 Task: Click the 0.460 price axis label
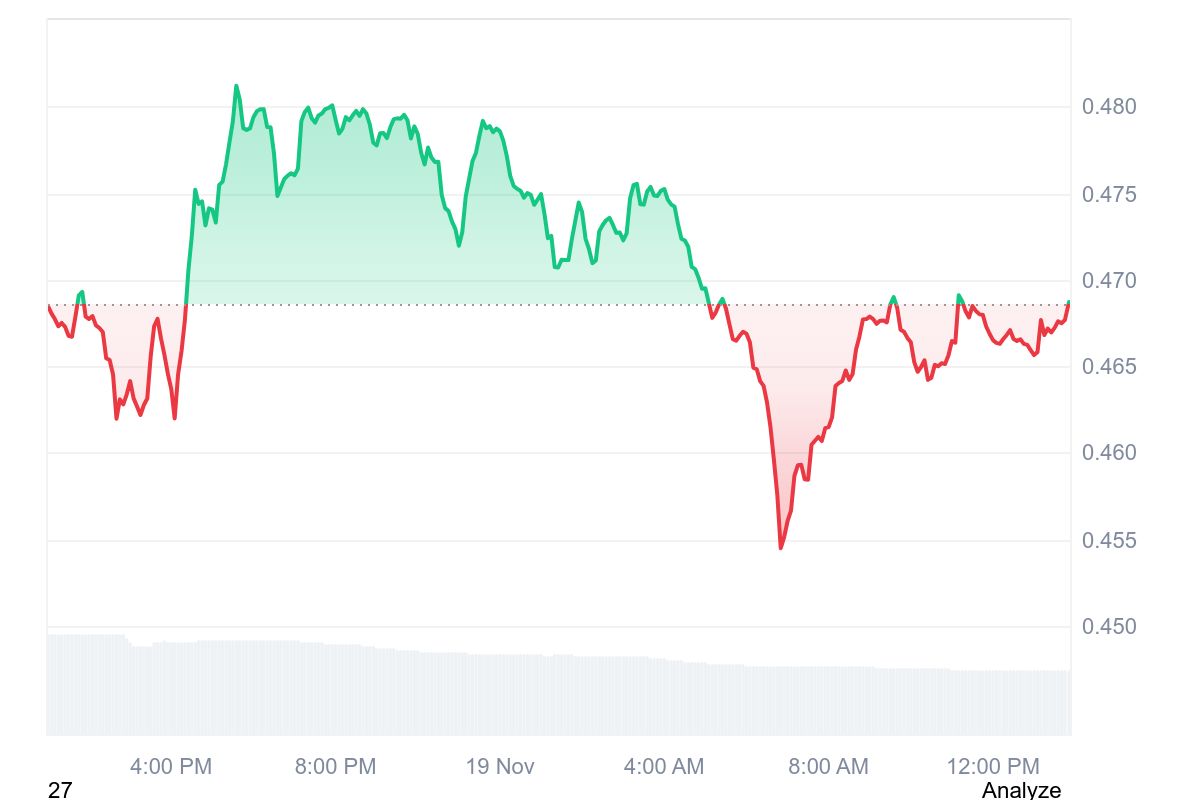[1108, 453]
